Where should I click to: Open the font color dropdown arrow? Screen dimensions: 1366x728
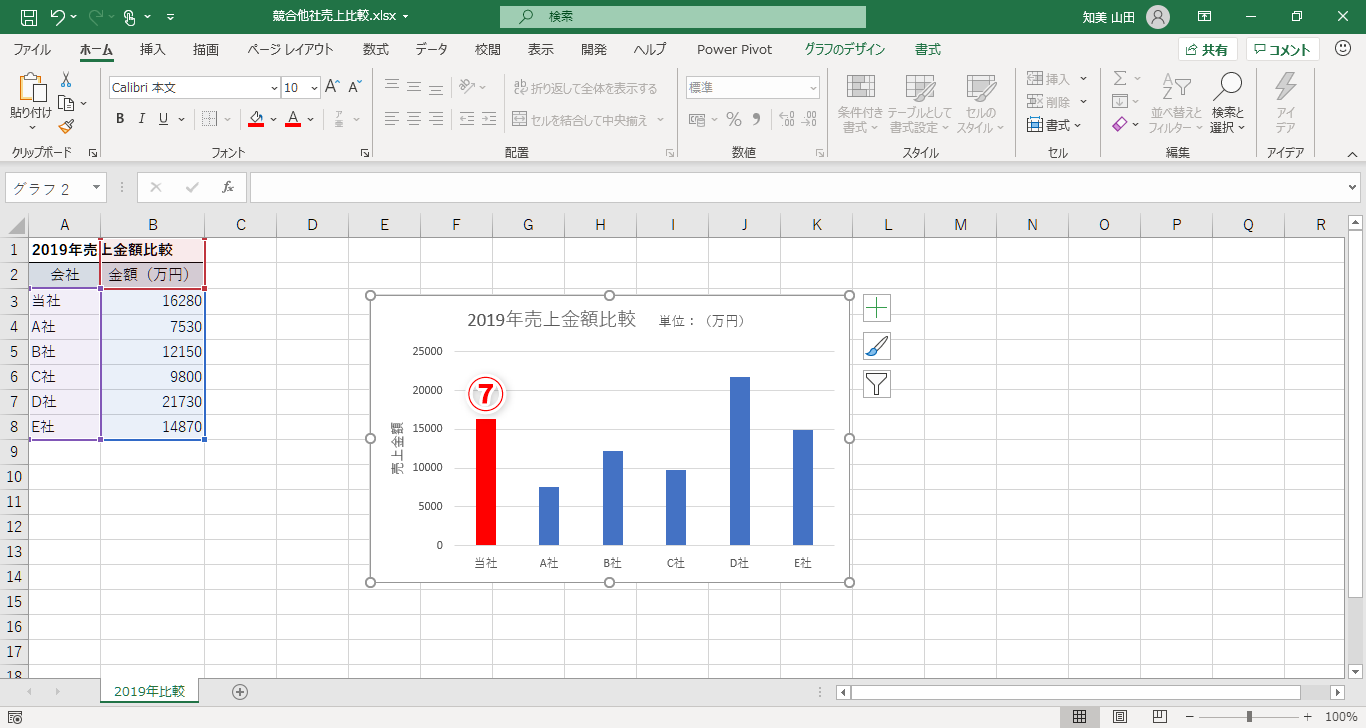[310, 119]
